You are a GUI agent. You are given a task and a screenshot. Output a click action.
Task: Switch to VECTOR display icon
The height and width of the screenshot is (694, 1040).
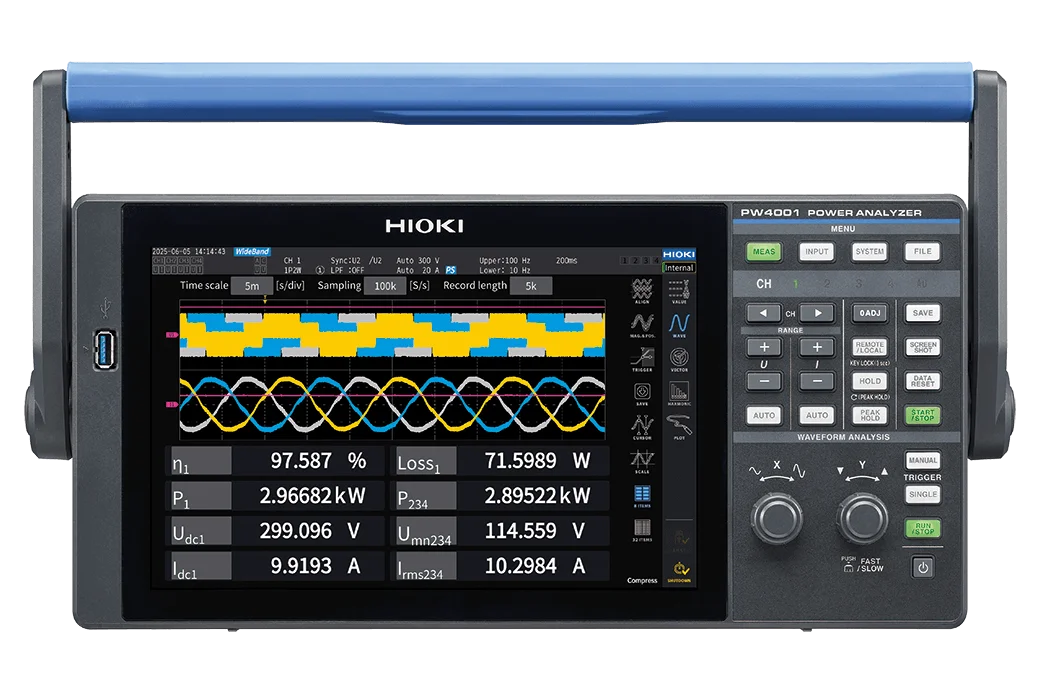679,359
